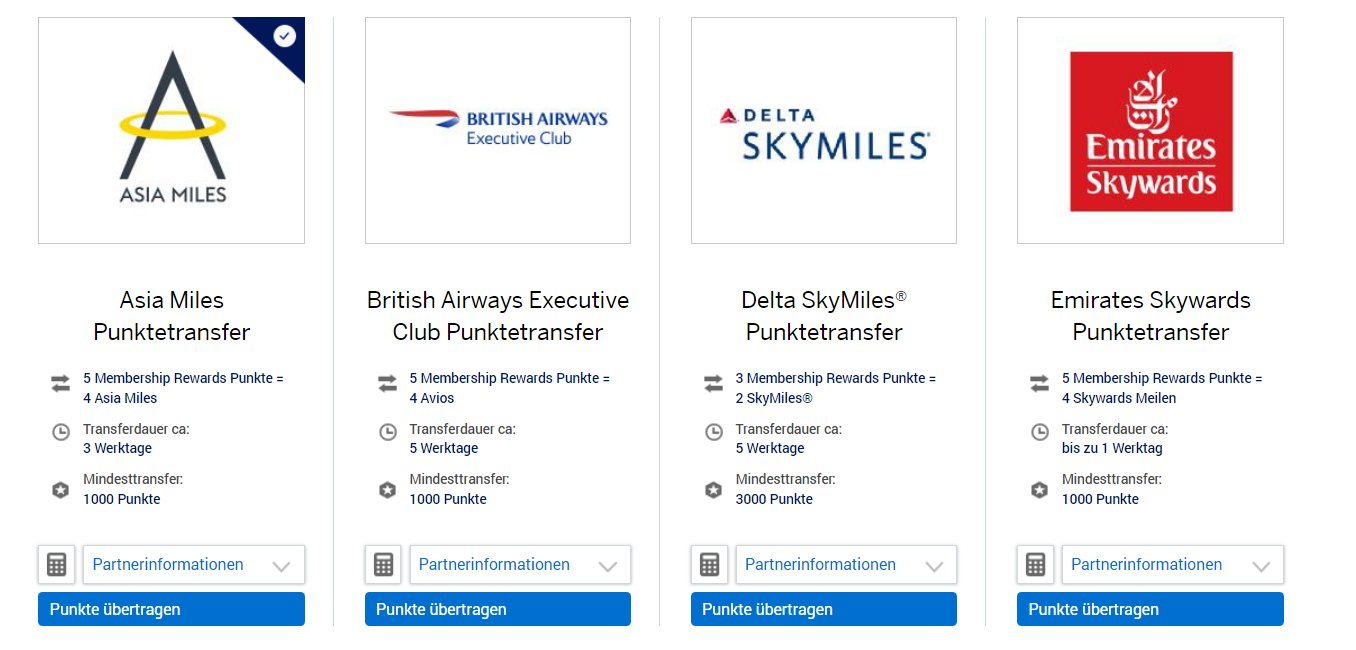
Task: Expand Partnerinformationen under Emirates Skywards
Action: click(x=1171, y=564)
